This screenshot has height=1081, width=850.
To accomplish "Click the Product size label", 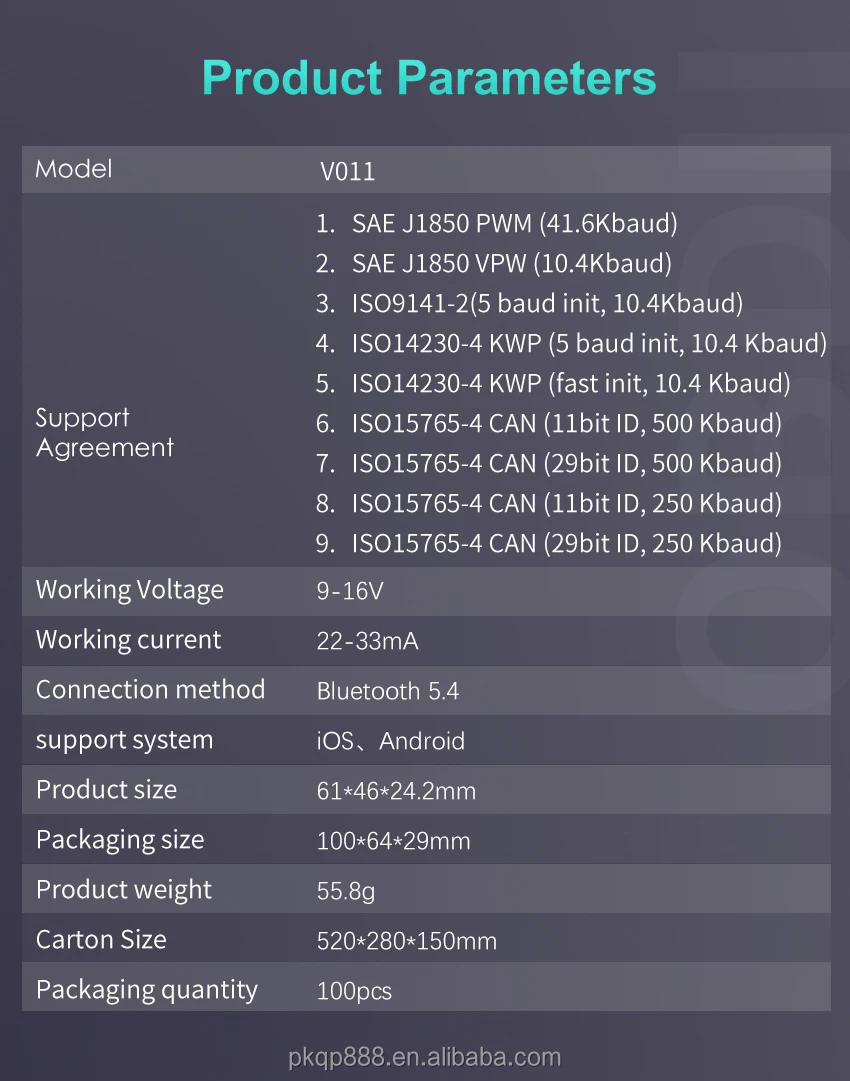I will coord(106,790).
